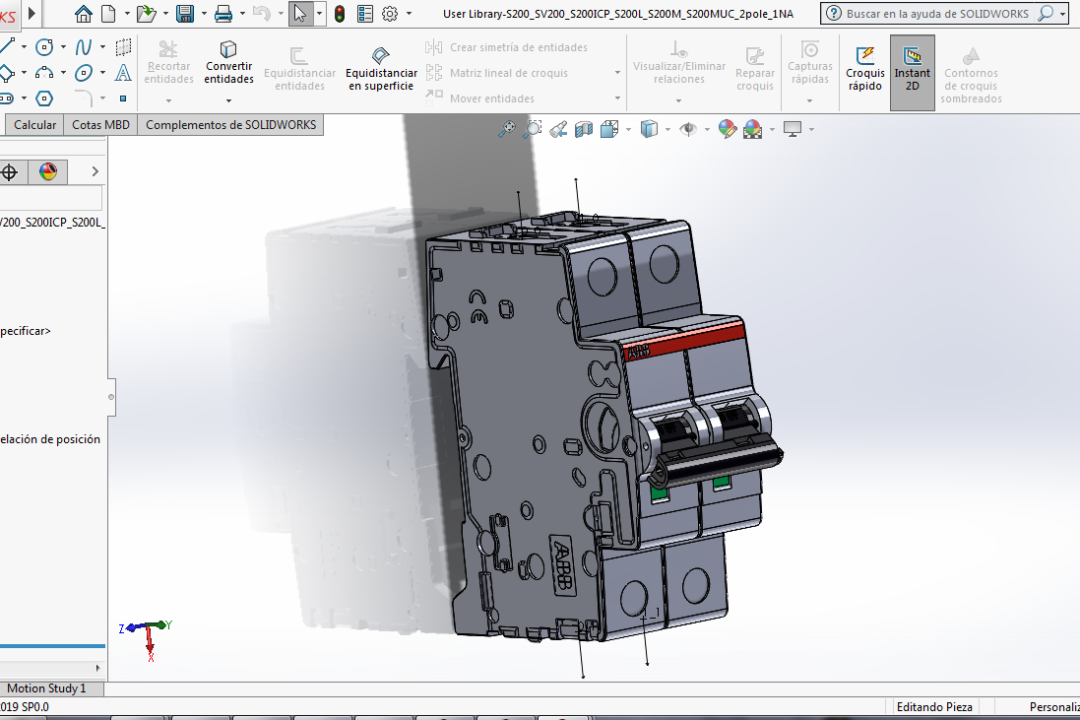Switch to the Cotas MBD tab
The height and width of the screenshot is (720, 1080).
101,125
